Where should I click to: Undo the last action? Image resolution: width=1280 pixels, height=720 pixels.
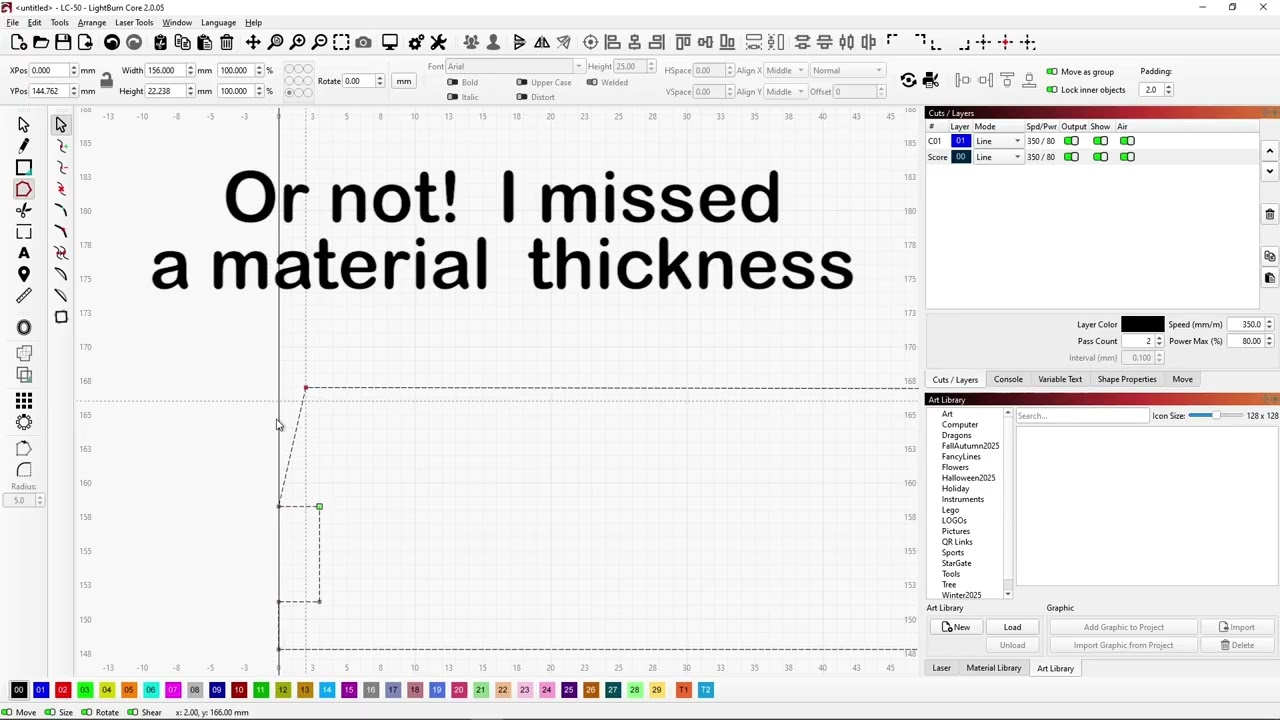[x=112, y=42]
